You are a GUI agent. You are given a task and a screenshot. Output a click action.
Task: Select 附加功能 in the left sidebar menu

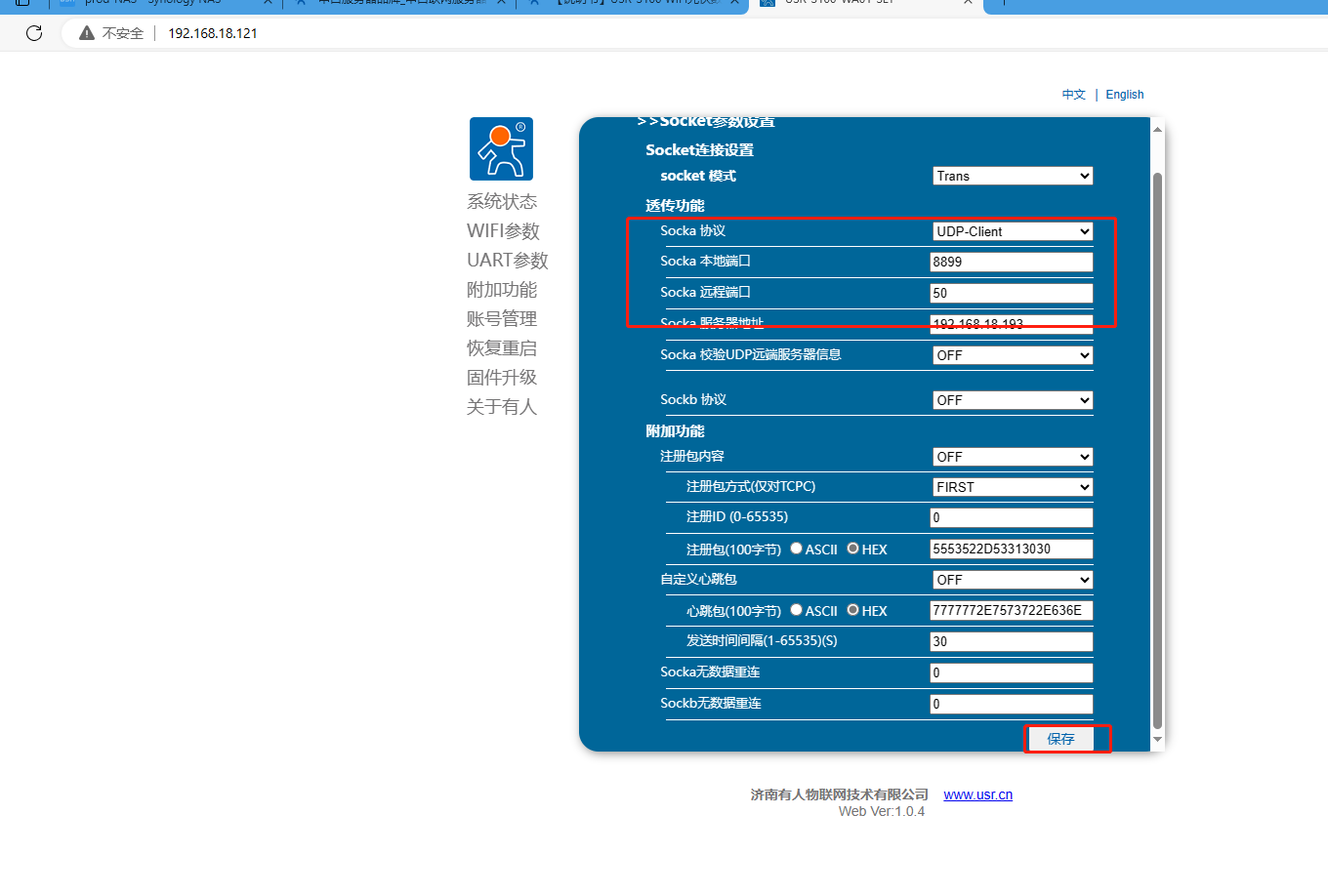tap(502, 290)
